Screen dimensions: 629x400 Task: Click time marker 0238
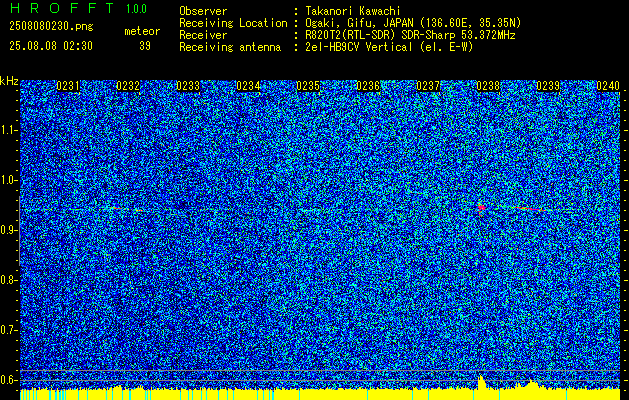488,86
